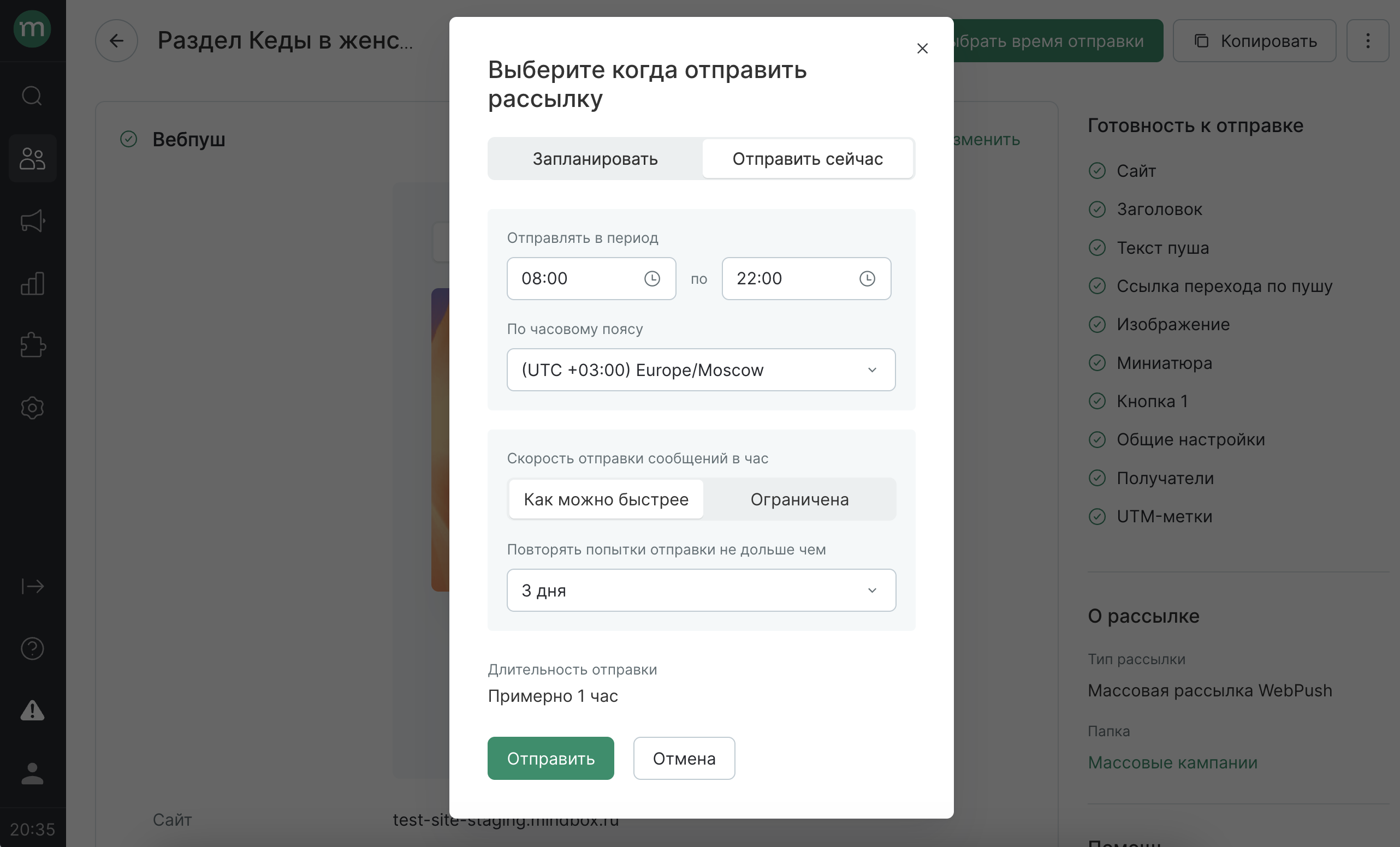Open the three-dot more options menu
Screen dimensions: 1400x847
point(1368,41)
